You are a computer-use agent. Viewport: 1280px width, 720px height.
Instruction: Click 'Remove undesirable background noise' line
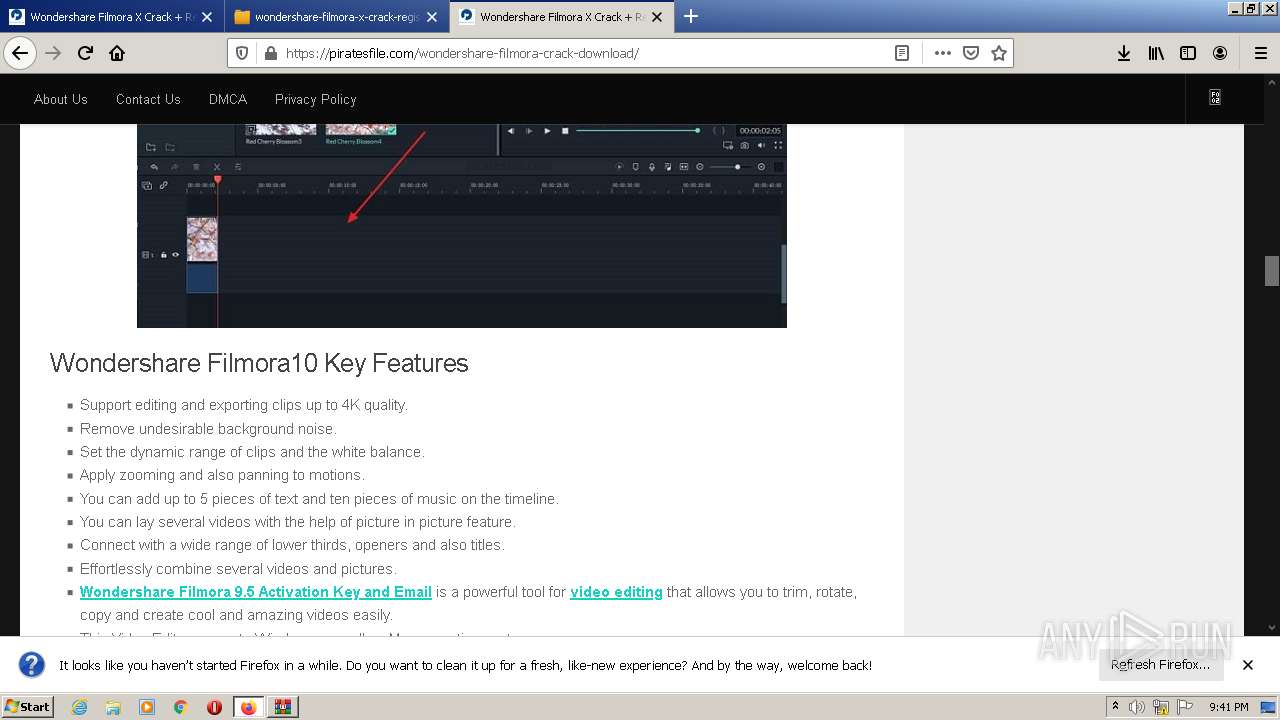(208, 429)
